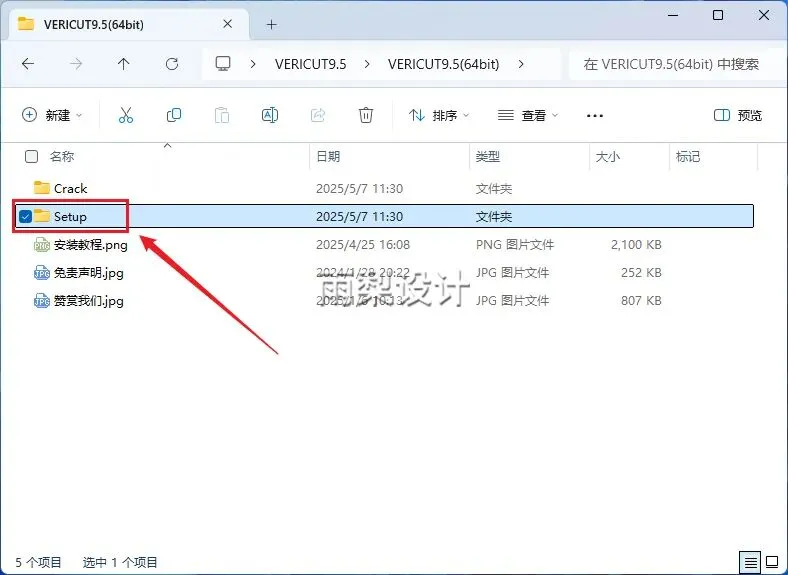Sort by 名称 column header
788x575 pixels.
pyautogui.click(x=62, y=156)
